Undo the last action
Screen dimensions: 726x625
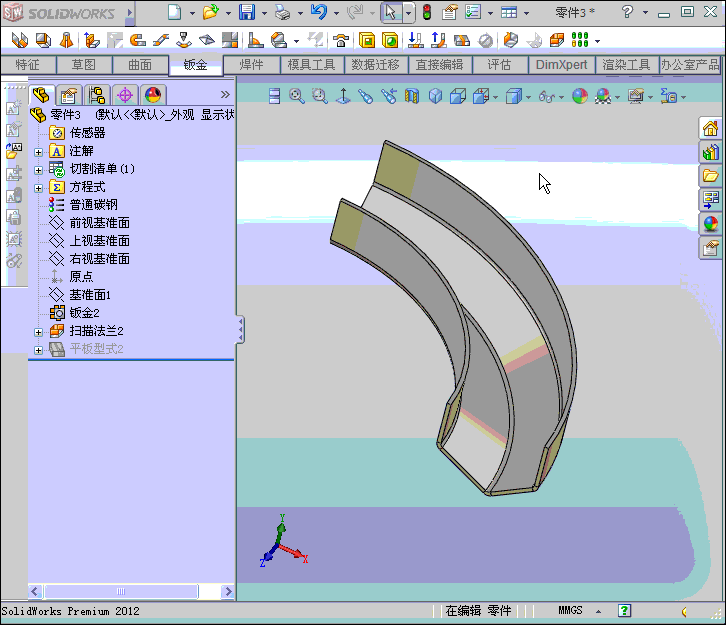pos(319,12)
